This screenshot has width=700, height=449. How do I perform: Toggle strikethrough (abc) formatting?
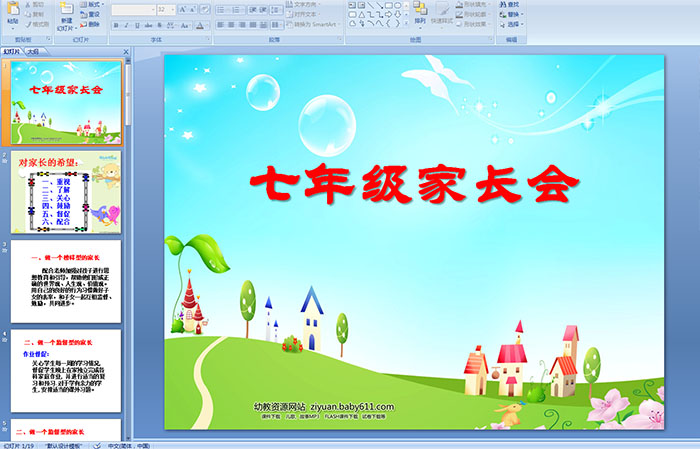tap(148, 25)
